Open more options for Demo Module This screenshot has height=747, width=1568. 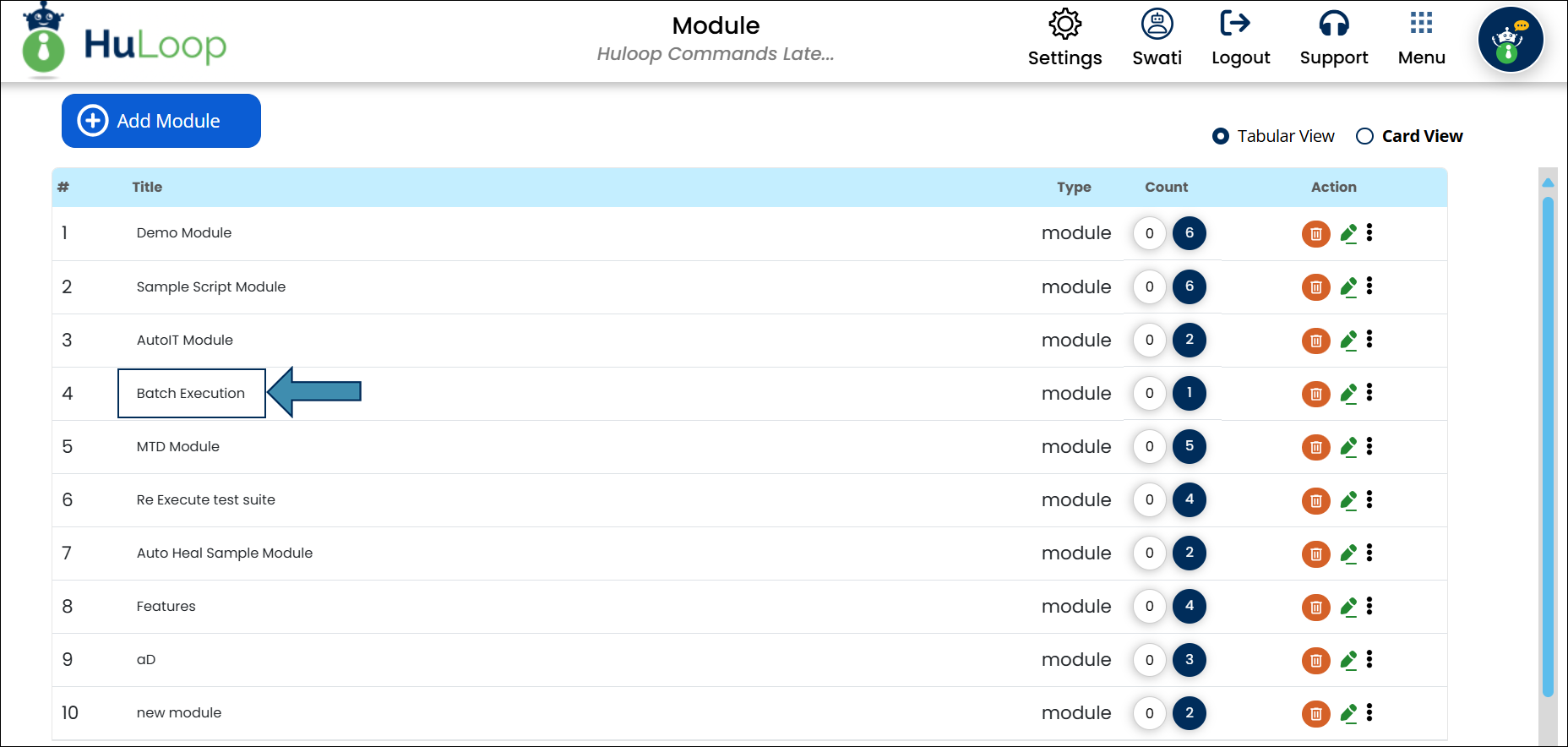1369,232
